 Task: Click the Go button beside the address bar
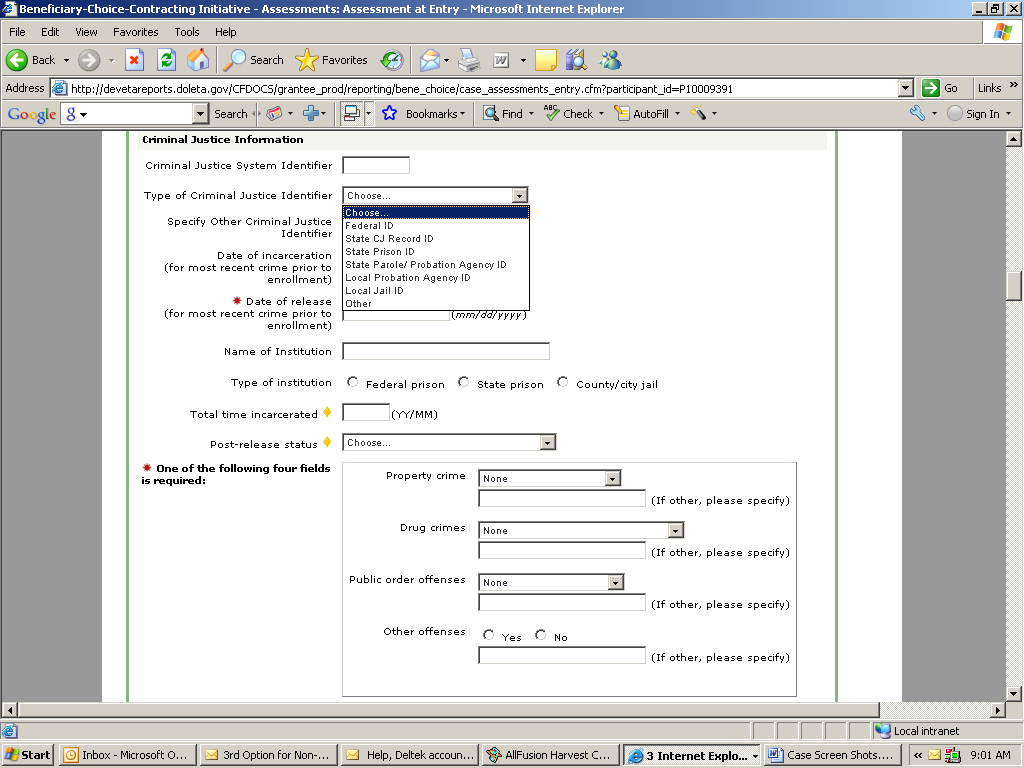point(941,88)
